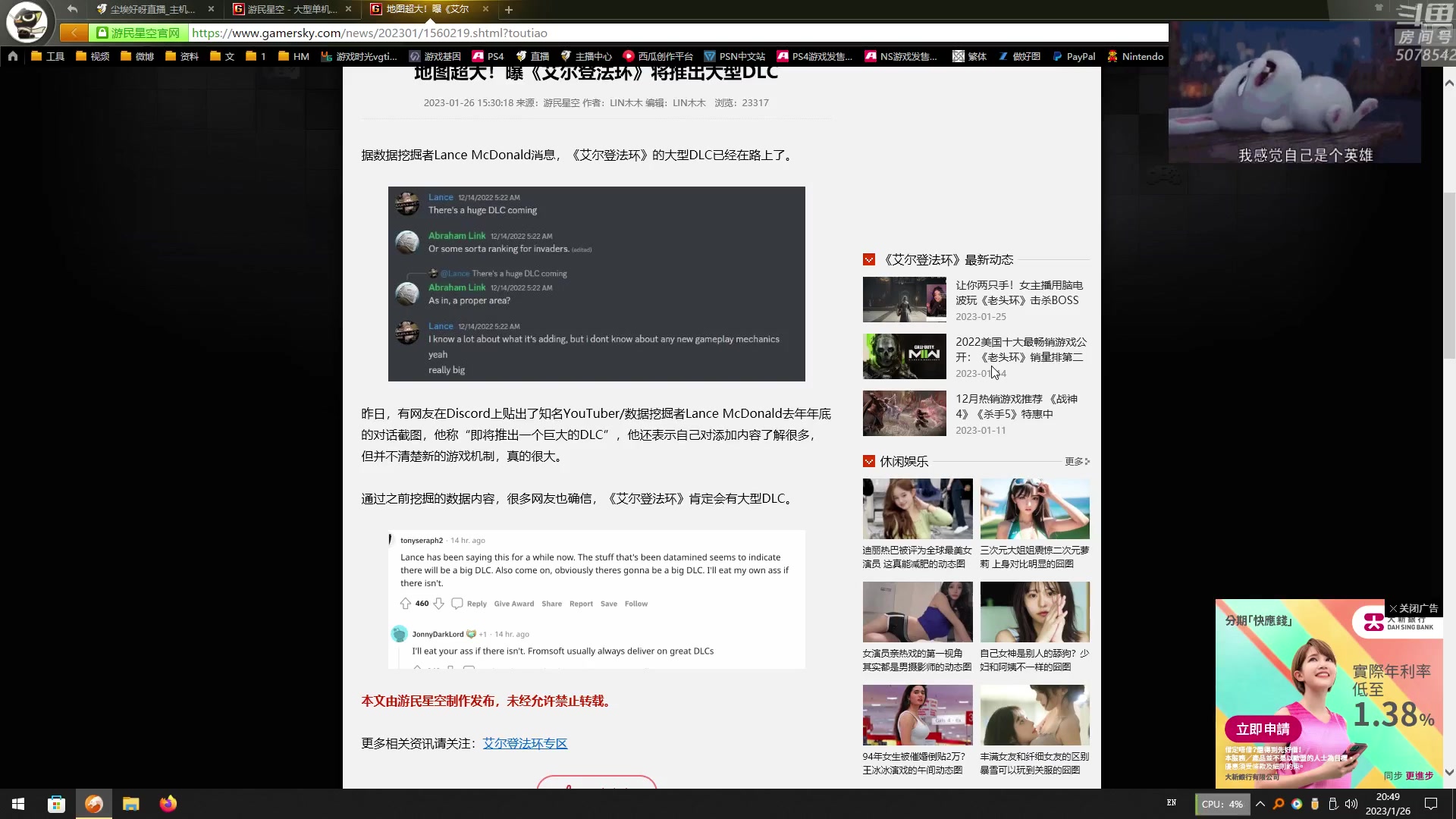Click the EN input language indicator
1456x819 pixels.
[x=1172, y=803]
